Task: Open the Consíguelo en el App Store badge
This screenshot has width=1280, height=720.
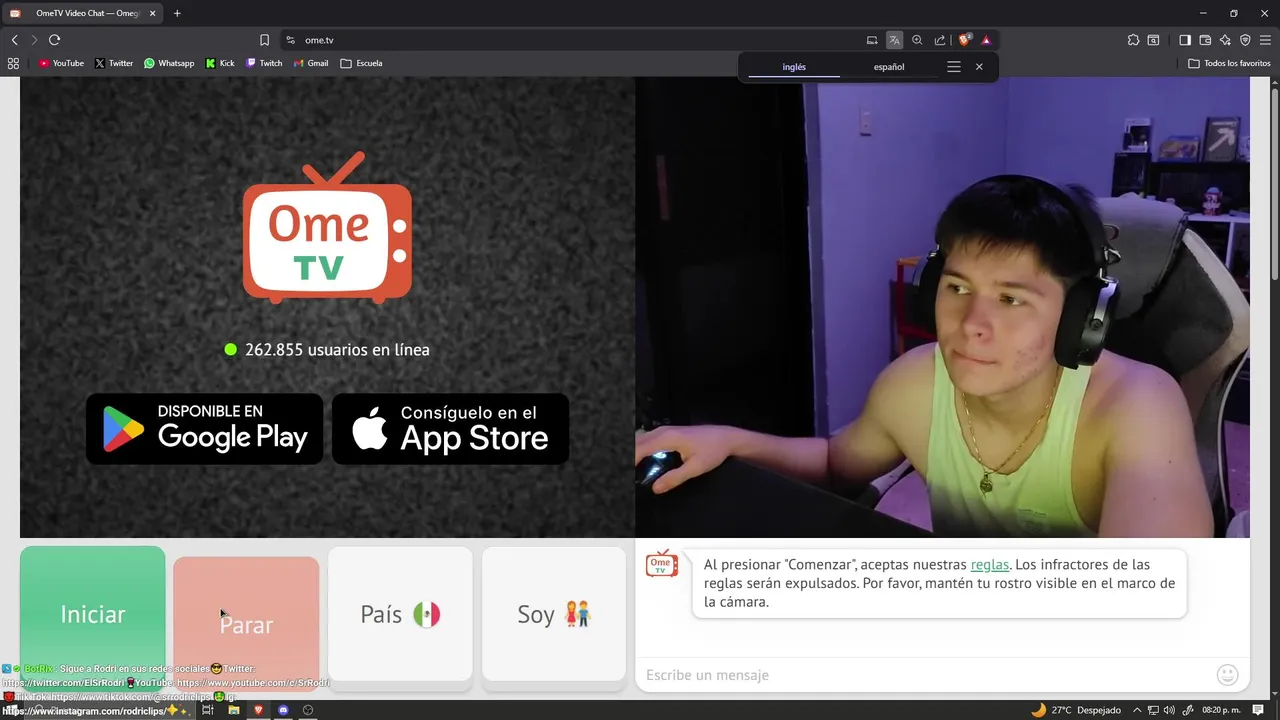Action: (450, 428)
